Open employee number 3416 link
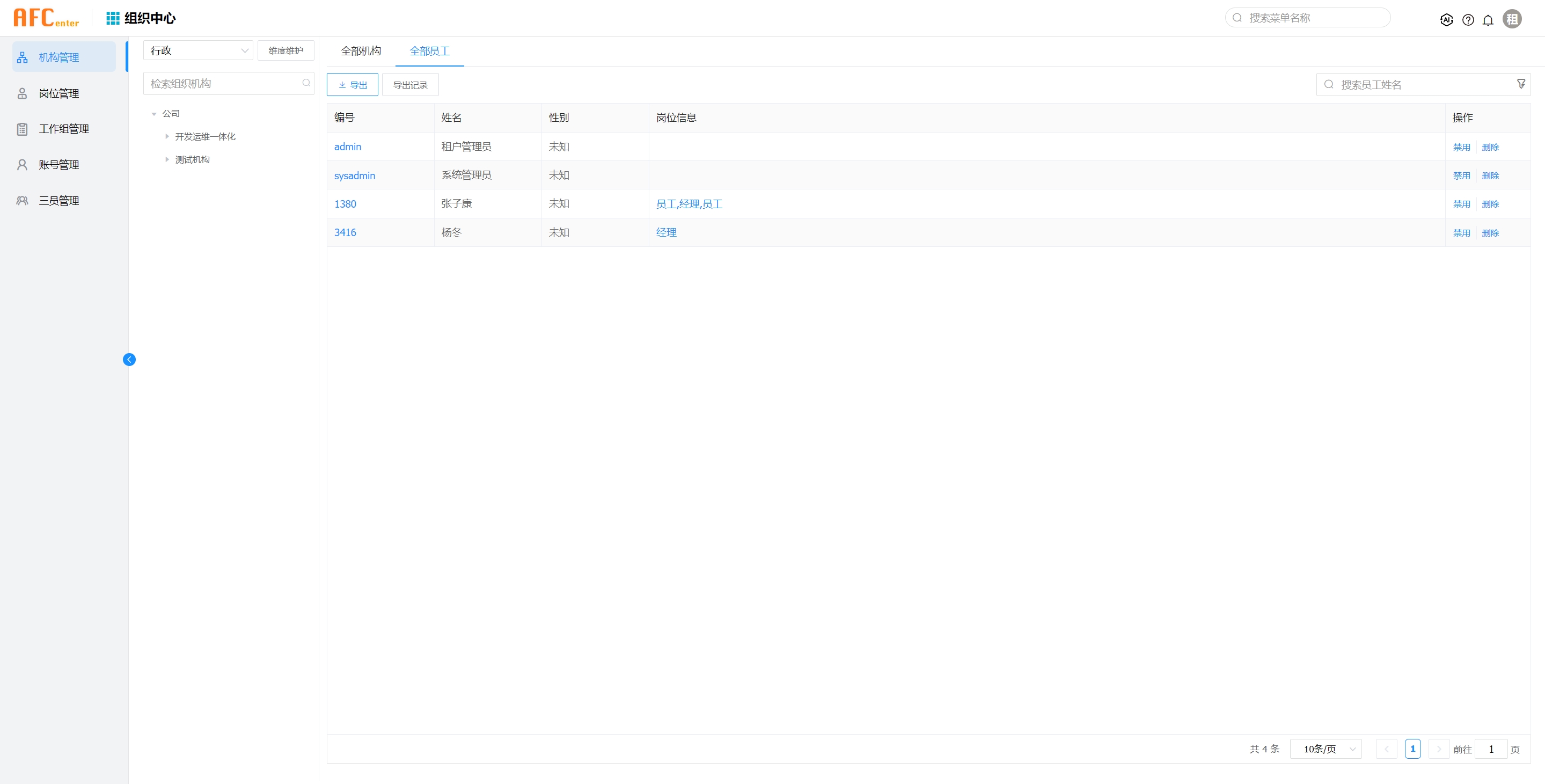The image size is (1545, 784). click(345, 233)
